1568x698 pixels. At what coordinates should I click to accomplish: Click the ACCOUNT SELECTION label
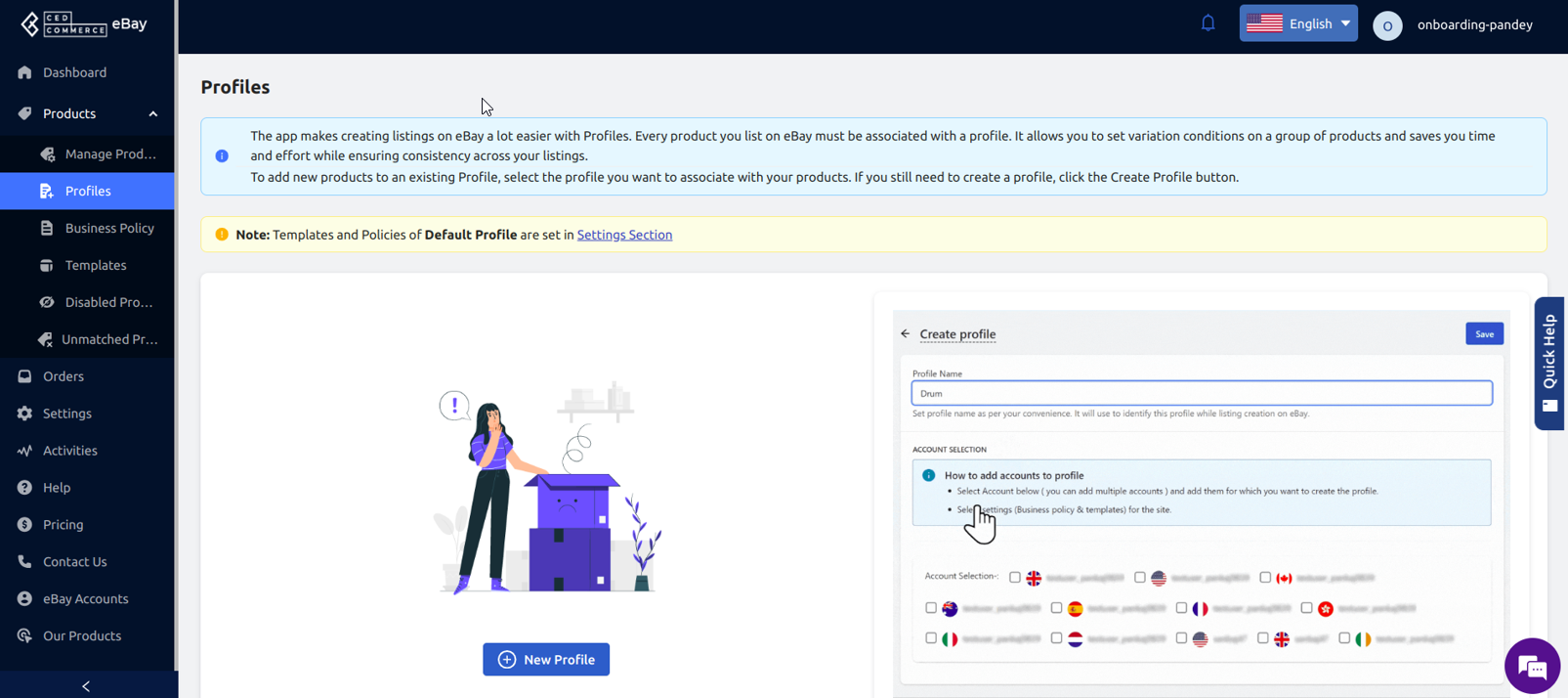coord(950,450)
